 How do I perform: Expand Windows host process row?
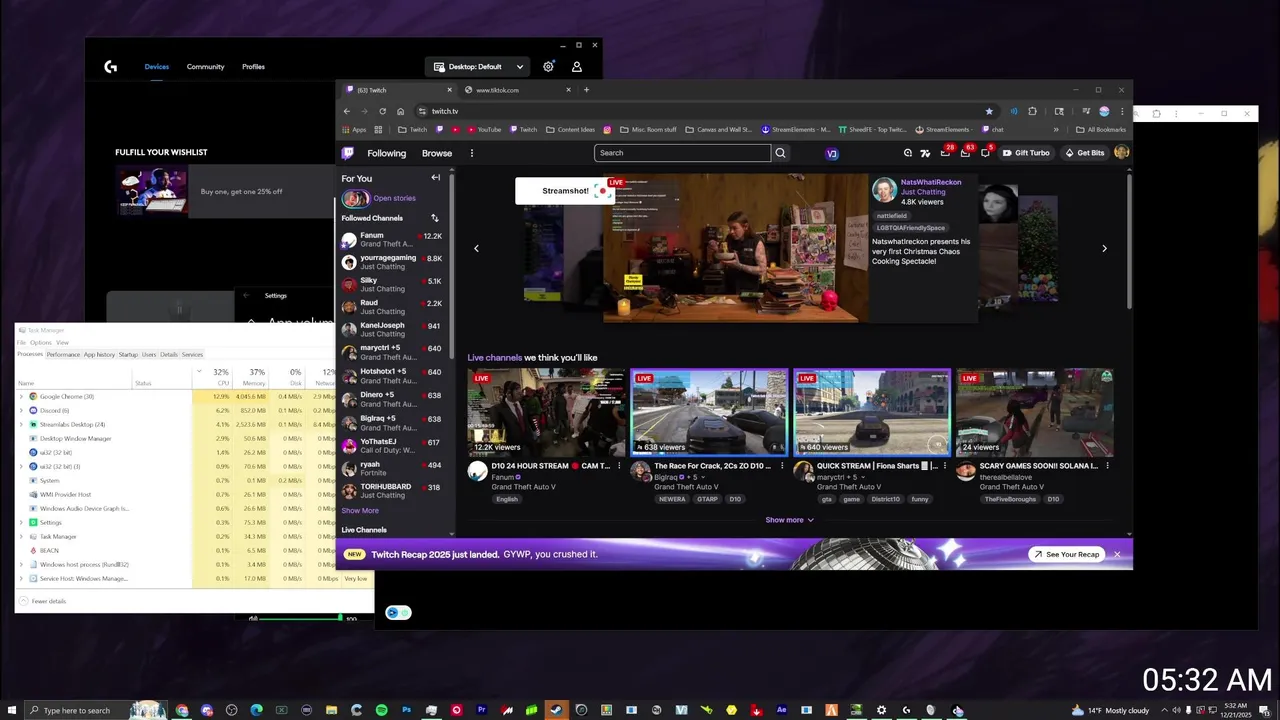(x=21, y=565)
